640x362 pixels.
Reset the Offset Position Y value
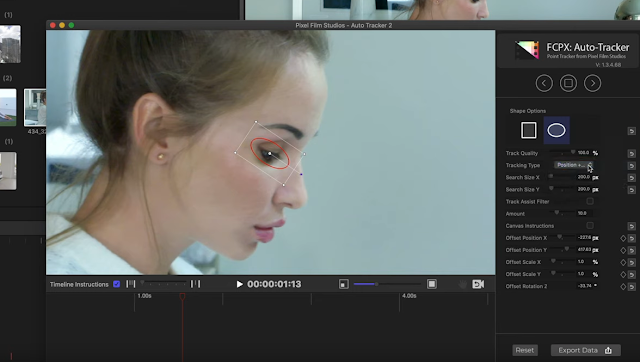coord(631,251)
